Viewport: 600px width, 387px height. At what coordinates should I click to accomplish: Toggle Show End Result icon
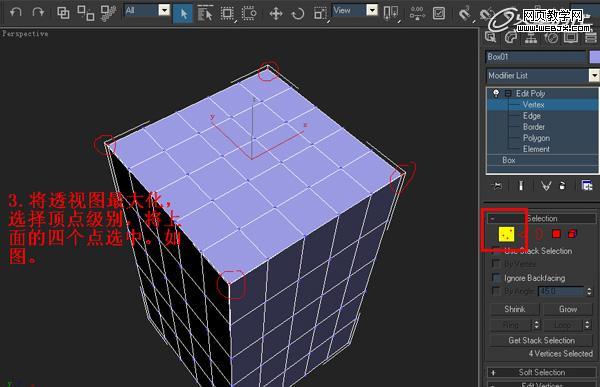point(520,186)
